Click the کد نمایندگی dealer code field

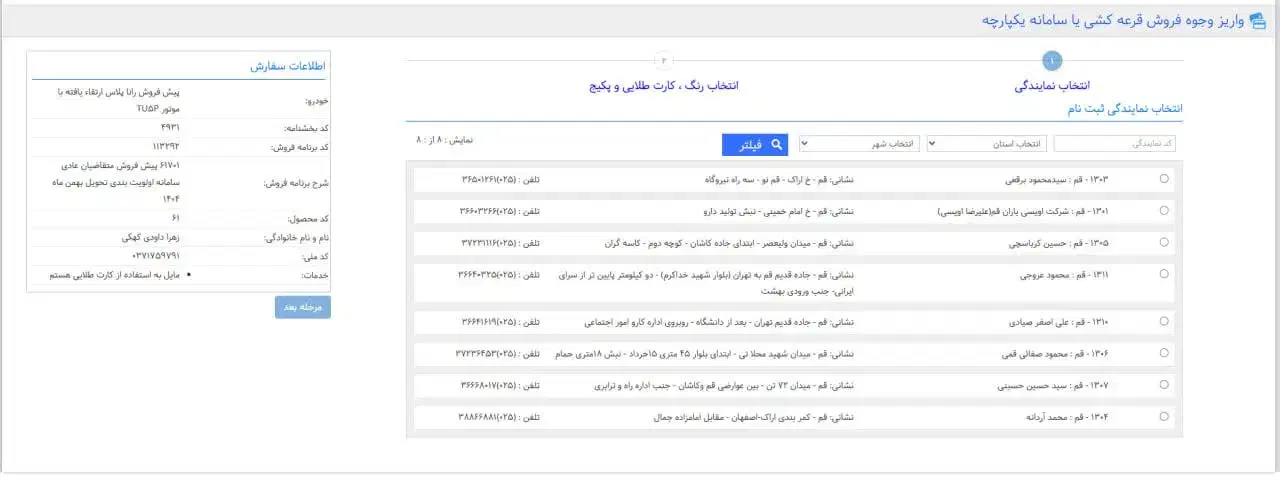(x=1115, y=144)
